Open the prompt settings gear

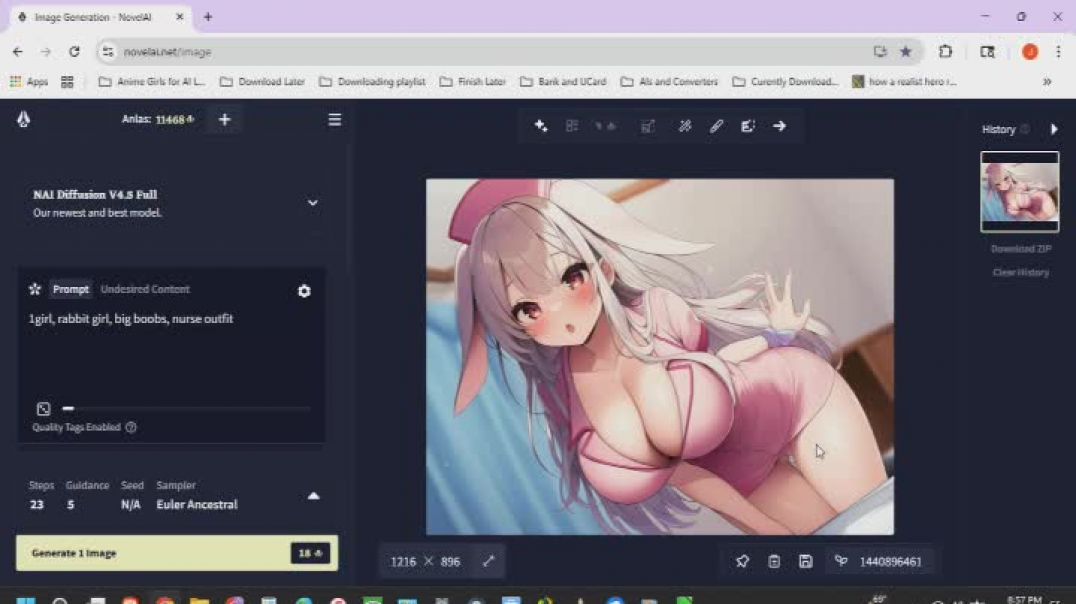coord(304,291)
